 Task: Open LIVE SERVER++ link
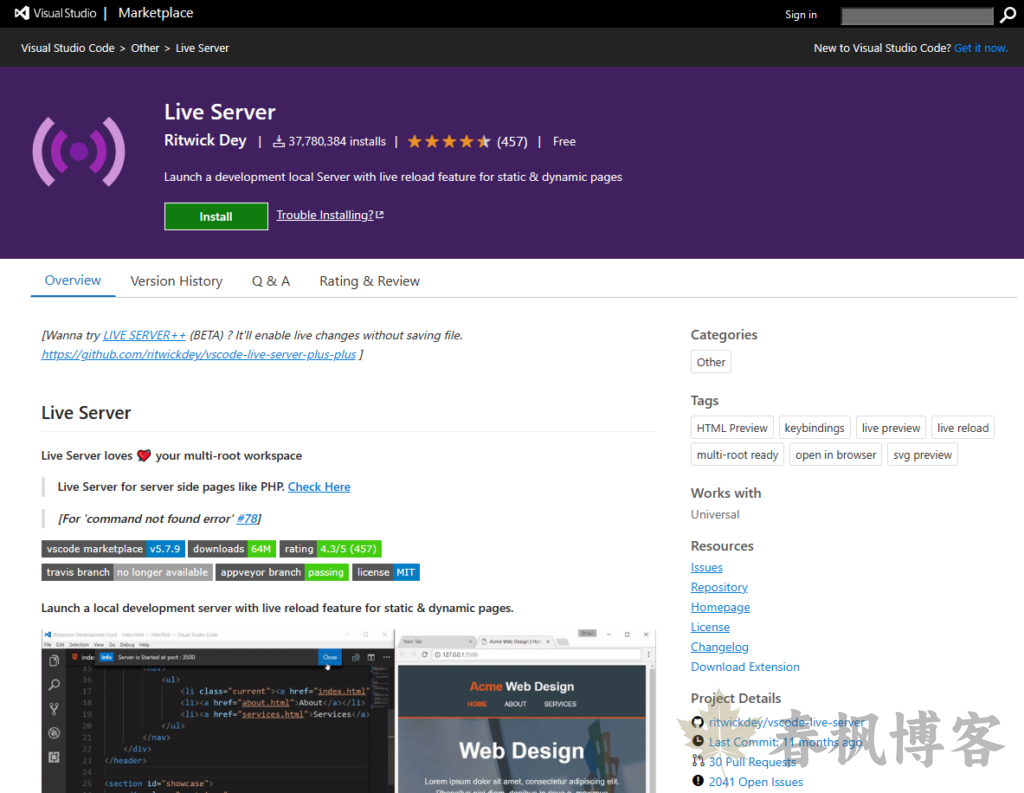pyautogui.click(x=144, y=335)
